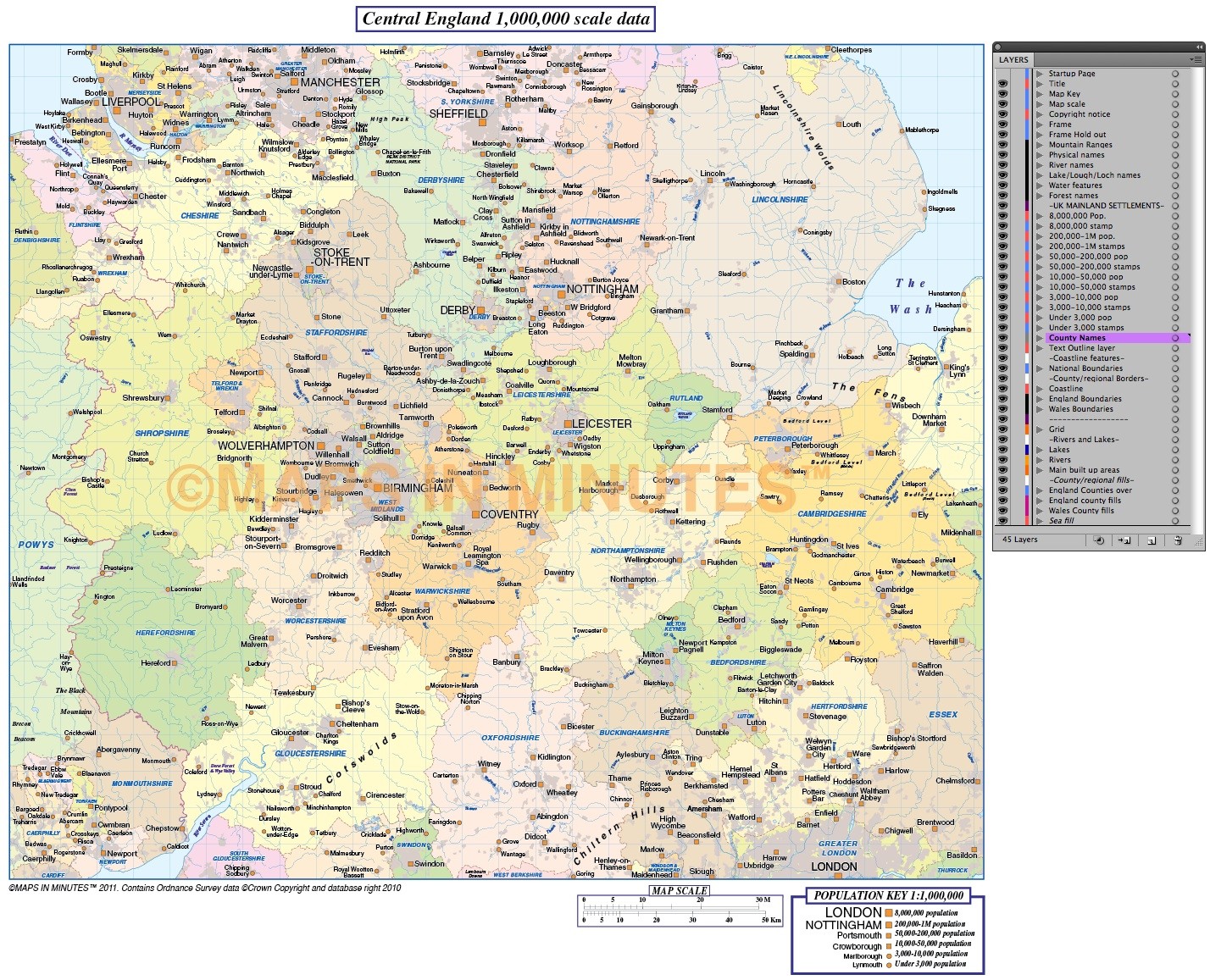The image size is (1210, 980).
Task: Click the blue color bar beside Map Key
Action: coord(1028,93)
